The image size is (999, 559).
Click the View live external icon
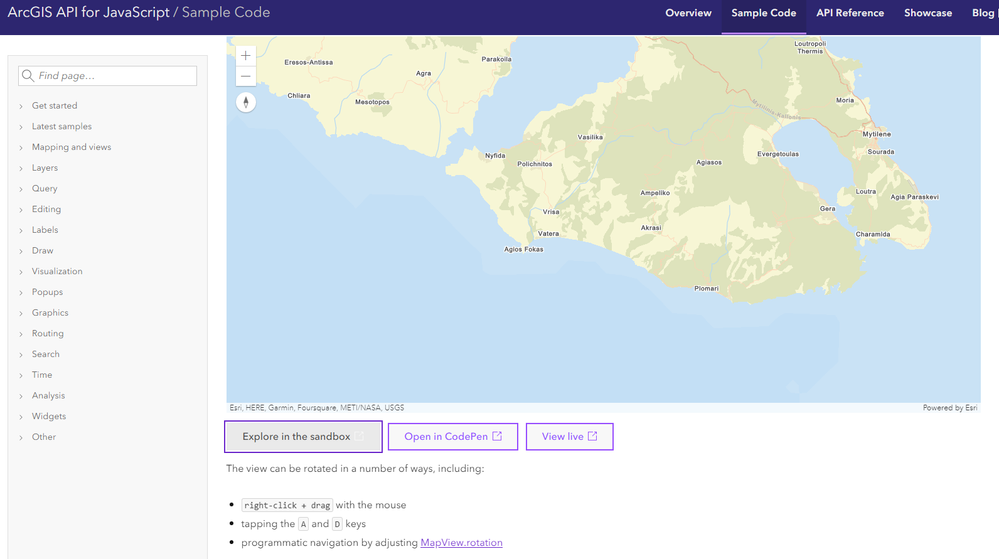click(x=593, y=436)
